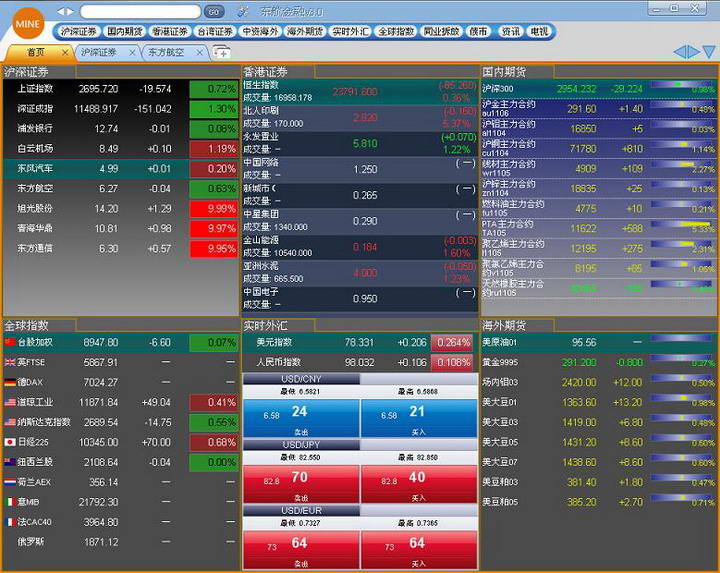Screen dimensions: 720x573
Task: Click USD/JPY buy price tile 82.840
Action: click(419, 484)
